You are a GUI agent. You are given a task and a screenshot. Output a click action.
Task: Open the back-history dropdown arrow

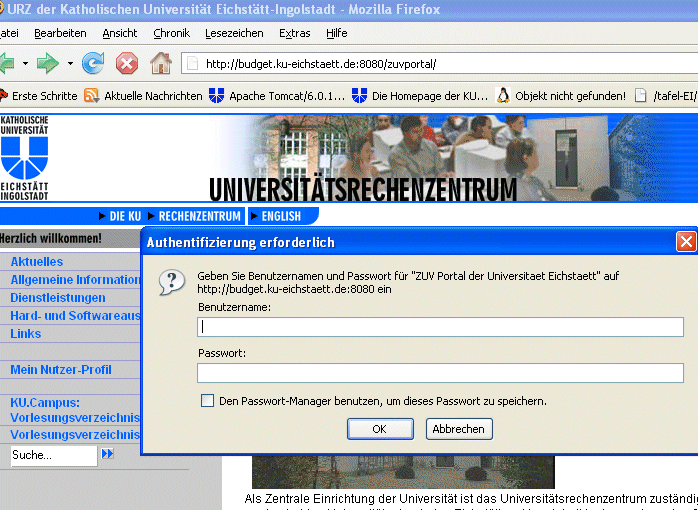25,64
